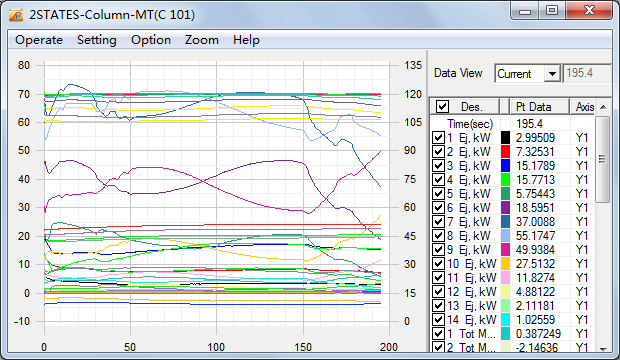Open the Help menu
Image resolution: width=620 pixels, height=360 pixels.
[246, 40]
